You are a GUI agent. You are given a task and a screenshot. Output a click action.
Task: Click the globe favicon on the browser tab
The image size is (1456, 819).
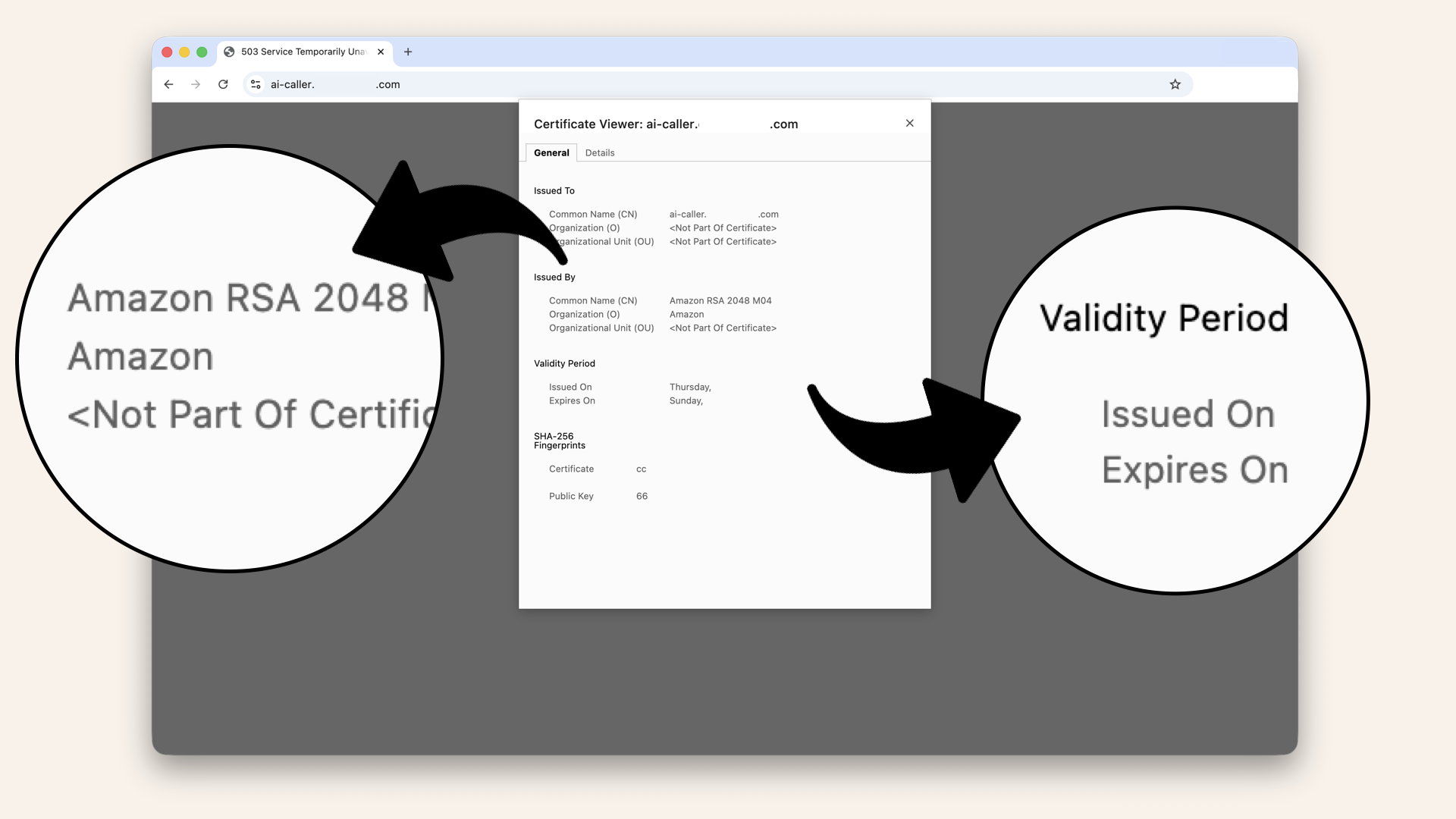point(230,52)
